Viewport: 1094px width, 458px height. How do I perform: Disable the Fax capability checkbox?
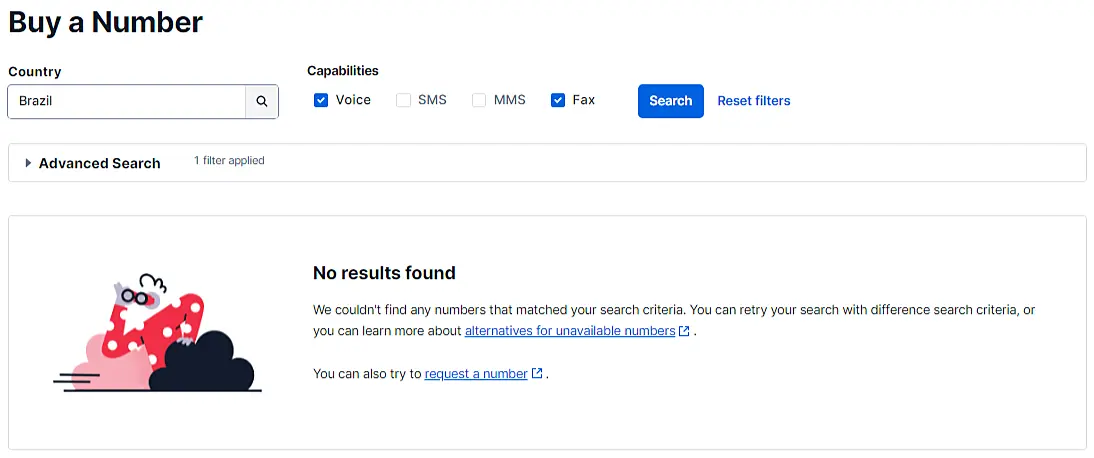(x=558, y=100)
